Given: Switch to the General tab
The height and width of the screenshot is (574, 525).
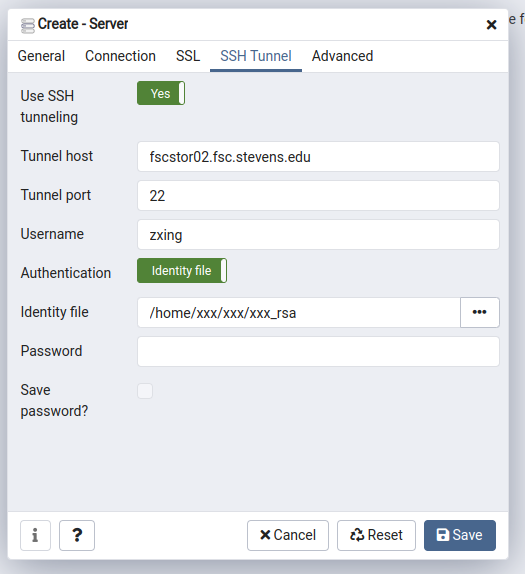Looking at the screenshot, I should pyautogui.click(x=41, y=56).
